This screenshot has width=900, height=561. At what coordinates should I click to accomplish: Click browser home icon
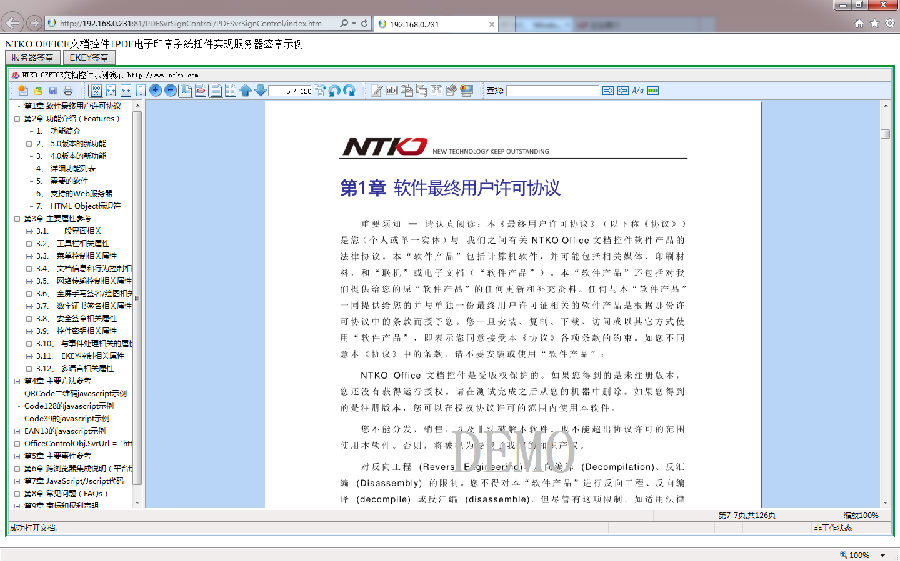point(859,23)
